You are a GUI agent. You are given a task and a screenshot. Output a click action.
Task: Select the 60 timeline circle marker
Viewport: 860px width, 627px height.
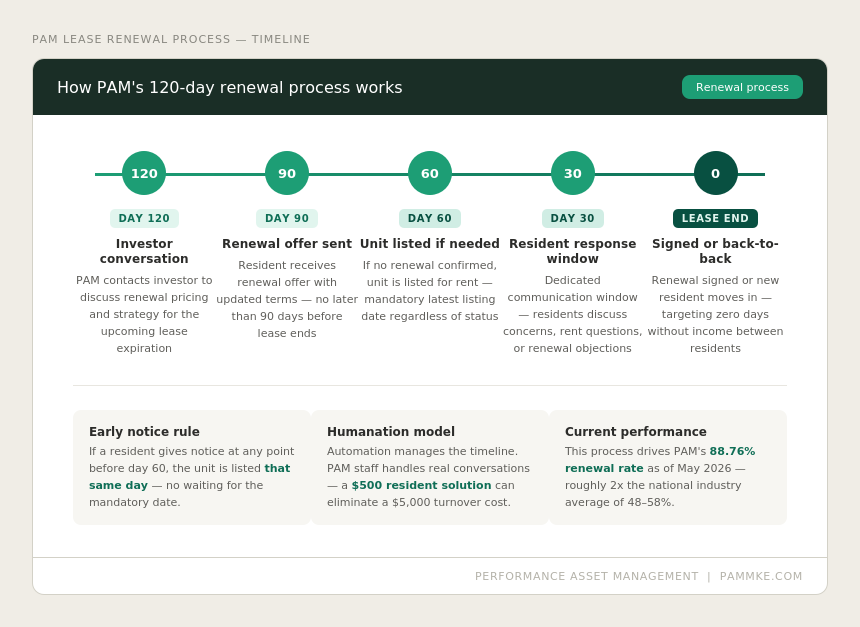(430, 173)
